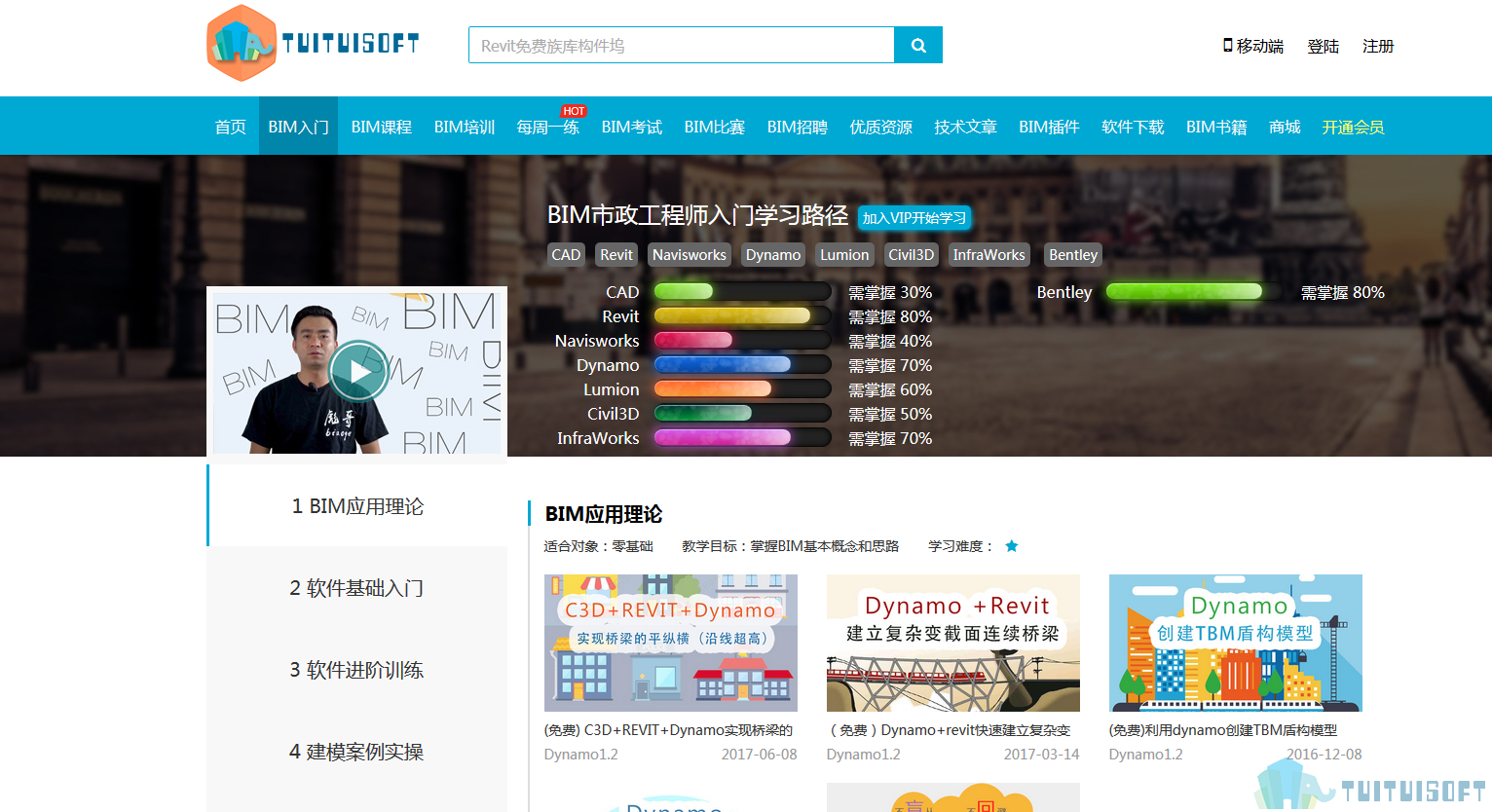Image resolution: width=1492 pixels, height=812 pixels.
Task: Click 加入VIP开始学习 button
Action: click(x=914, y=218)
